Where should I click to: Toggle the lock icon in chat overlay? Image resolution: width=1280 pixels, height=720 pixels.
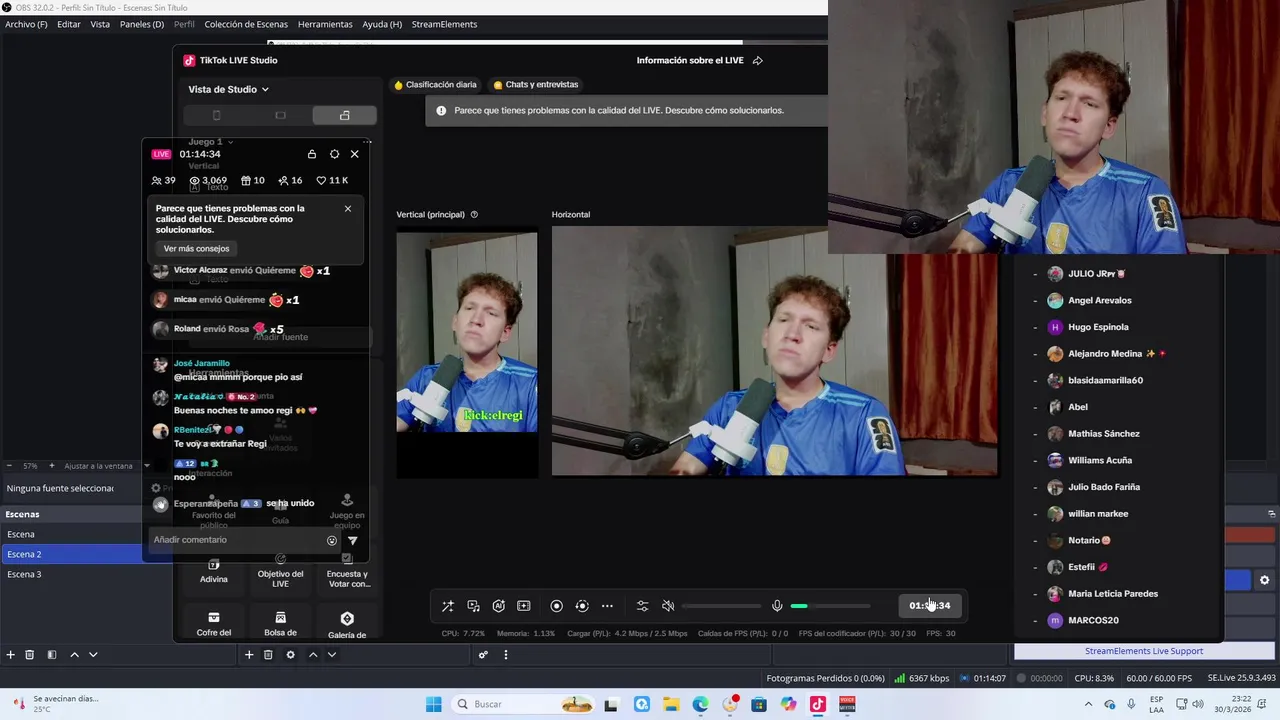coord(312,154)
